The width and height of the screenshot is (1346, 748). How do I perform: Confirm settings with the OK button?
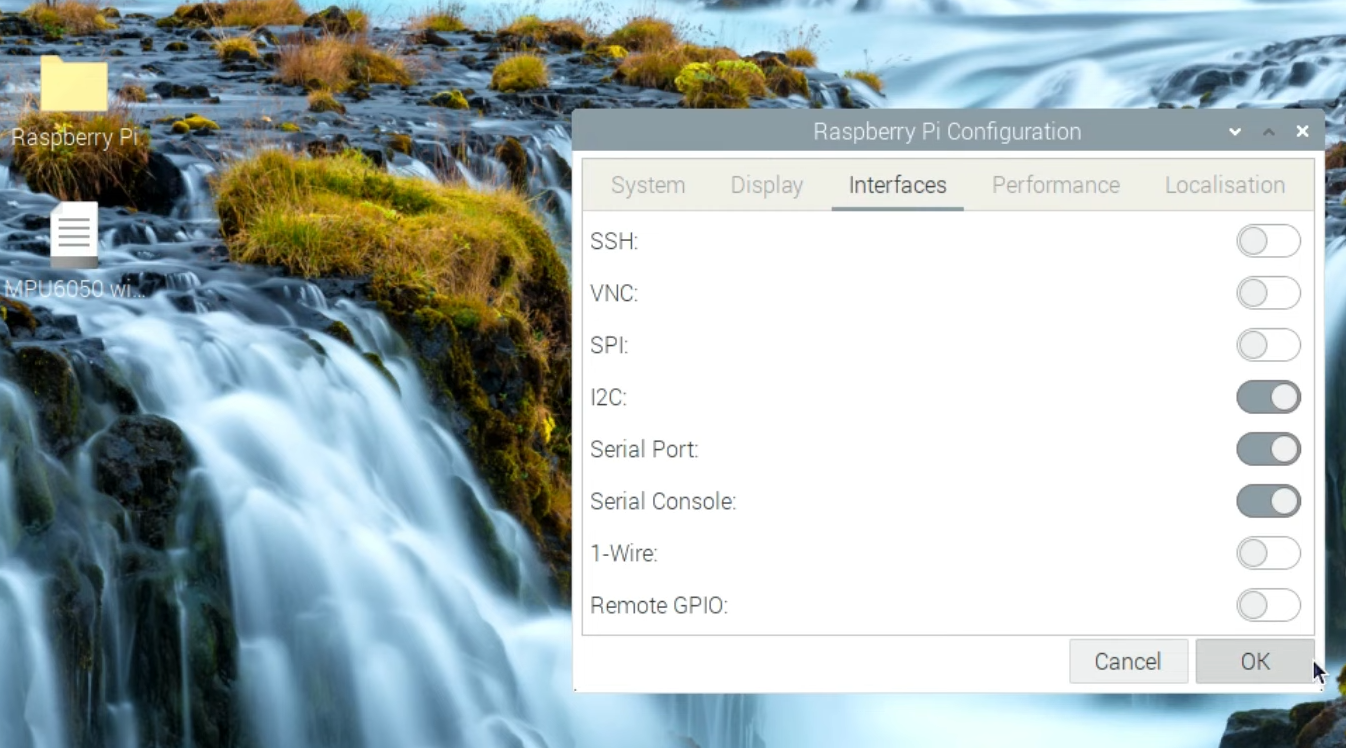point(1254,662)
